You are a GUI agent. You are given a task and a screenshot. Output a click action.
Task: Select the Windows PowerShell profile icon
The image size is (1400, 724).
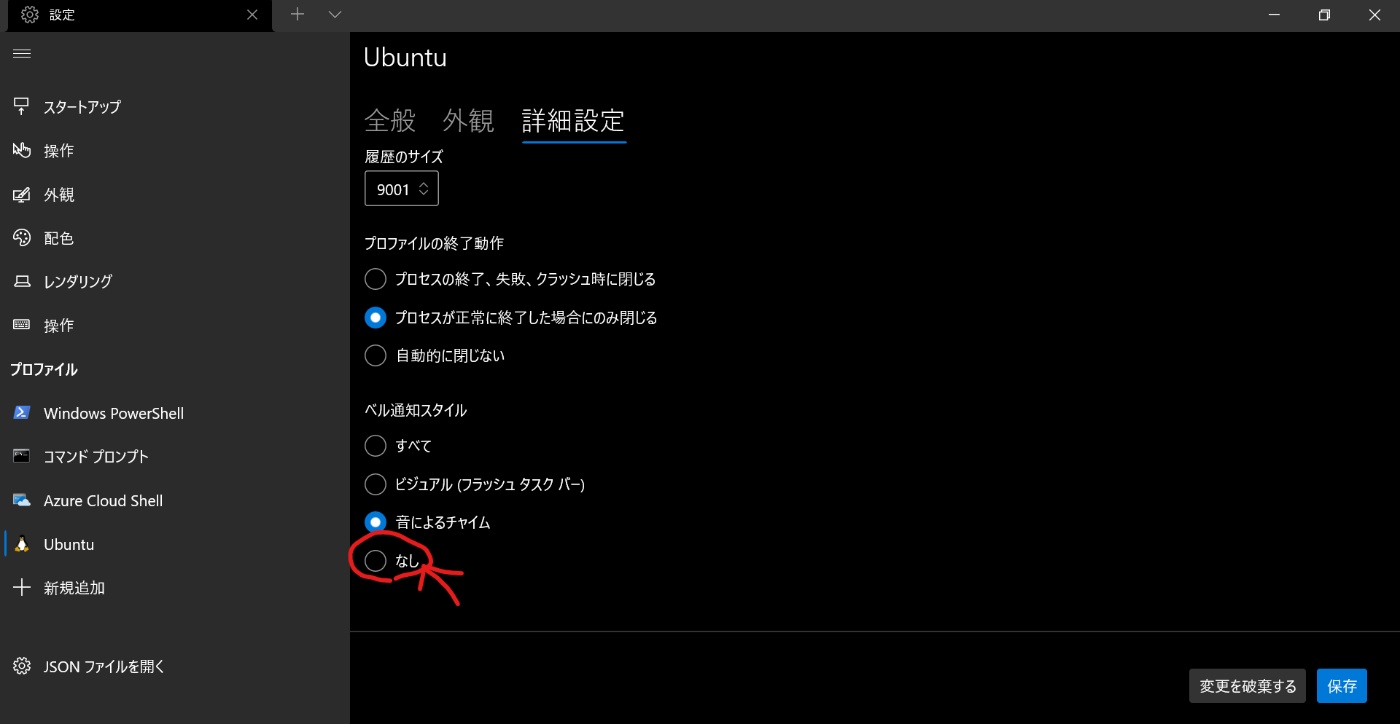(x=22, y=413)
